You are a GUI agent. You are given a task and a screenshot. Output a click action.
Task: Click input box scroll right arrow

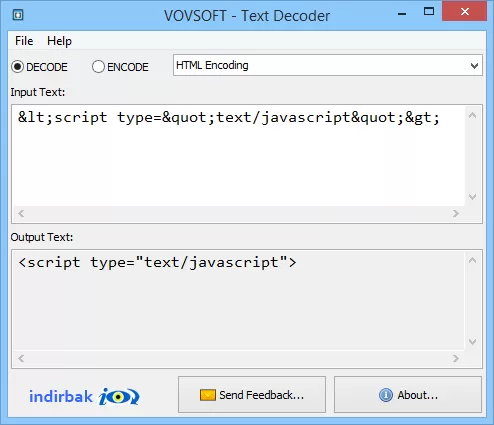pos(456,213)
